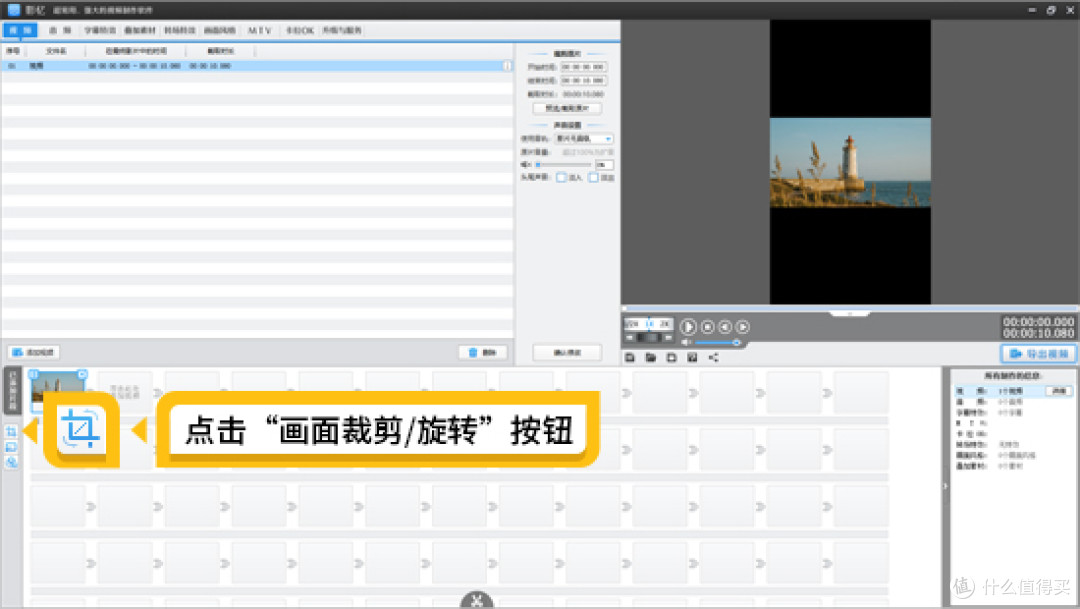Click the 序号 (index) column header
This screenshot has height=609, width=1080.
click(x=13, y=51)
